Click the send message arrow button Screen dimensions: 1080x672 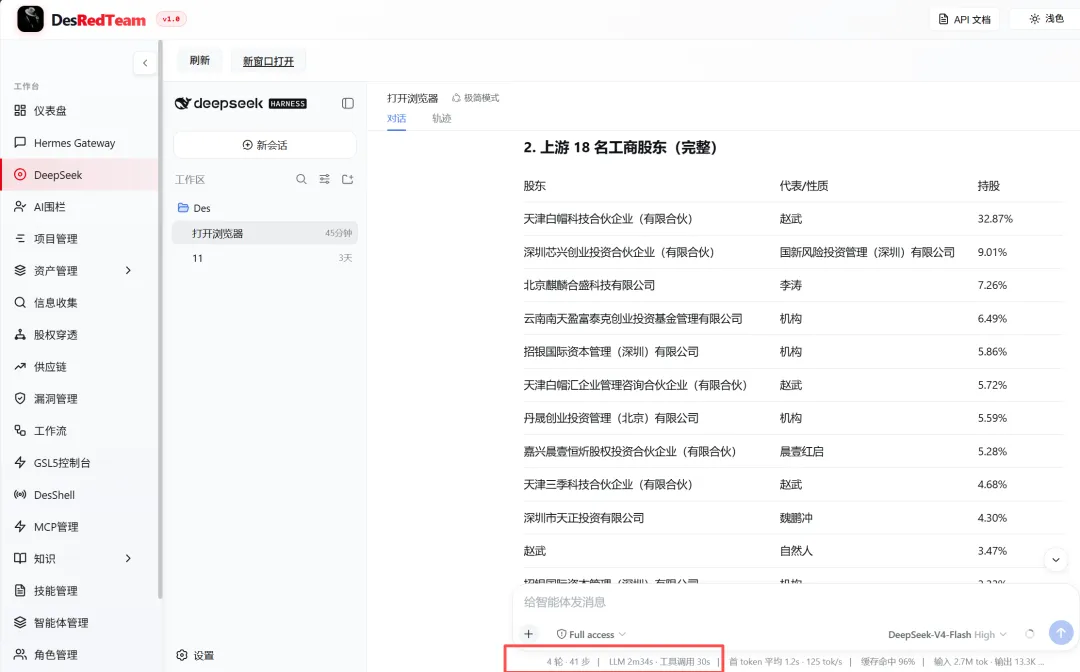pyautogui.click(x=1061, y=632)
